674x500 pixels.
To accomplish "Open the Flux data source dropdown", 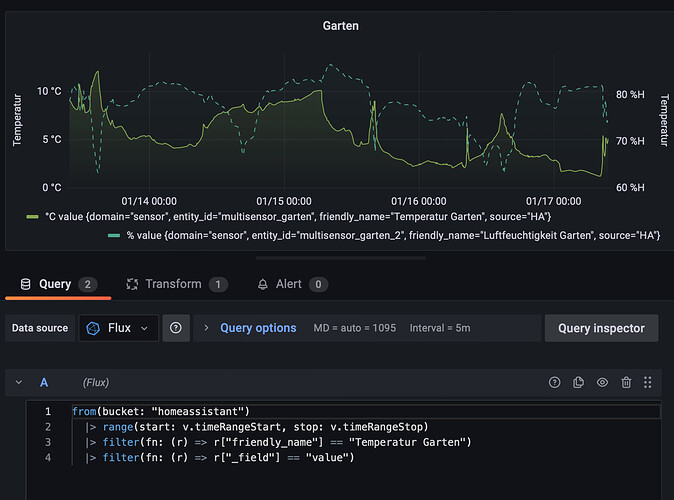I will tap(119, 328).
